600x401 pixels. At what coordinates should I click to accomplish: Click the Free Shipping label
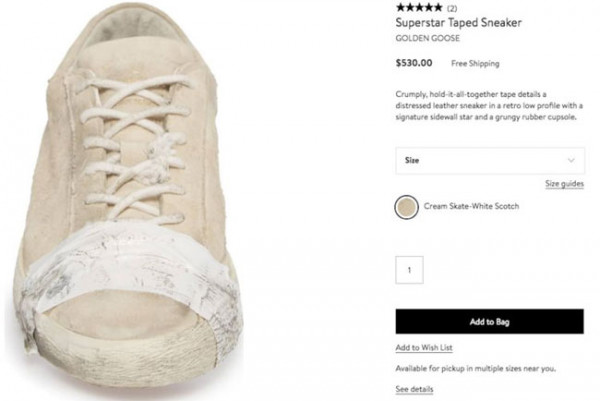(475, 63)
